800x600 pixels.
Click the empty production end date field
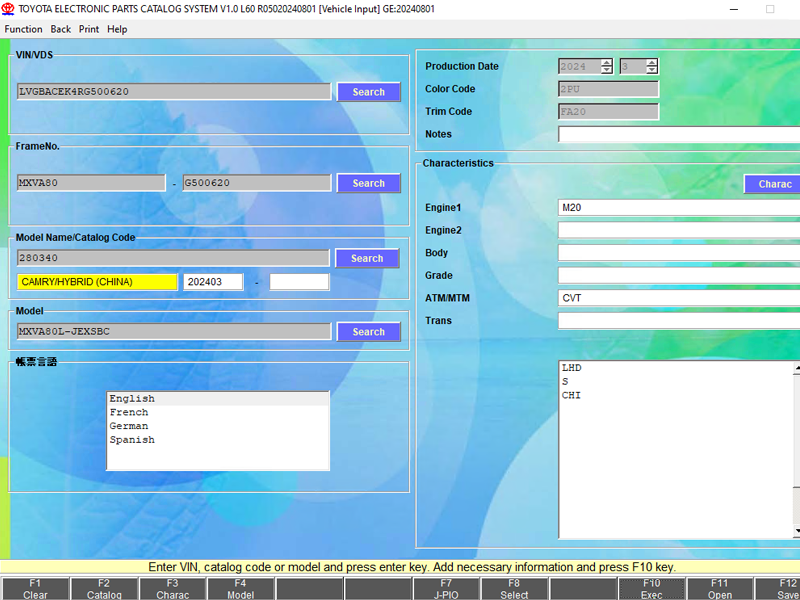299,282
